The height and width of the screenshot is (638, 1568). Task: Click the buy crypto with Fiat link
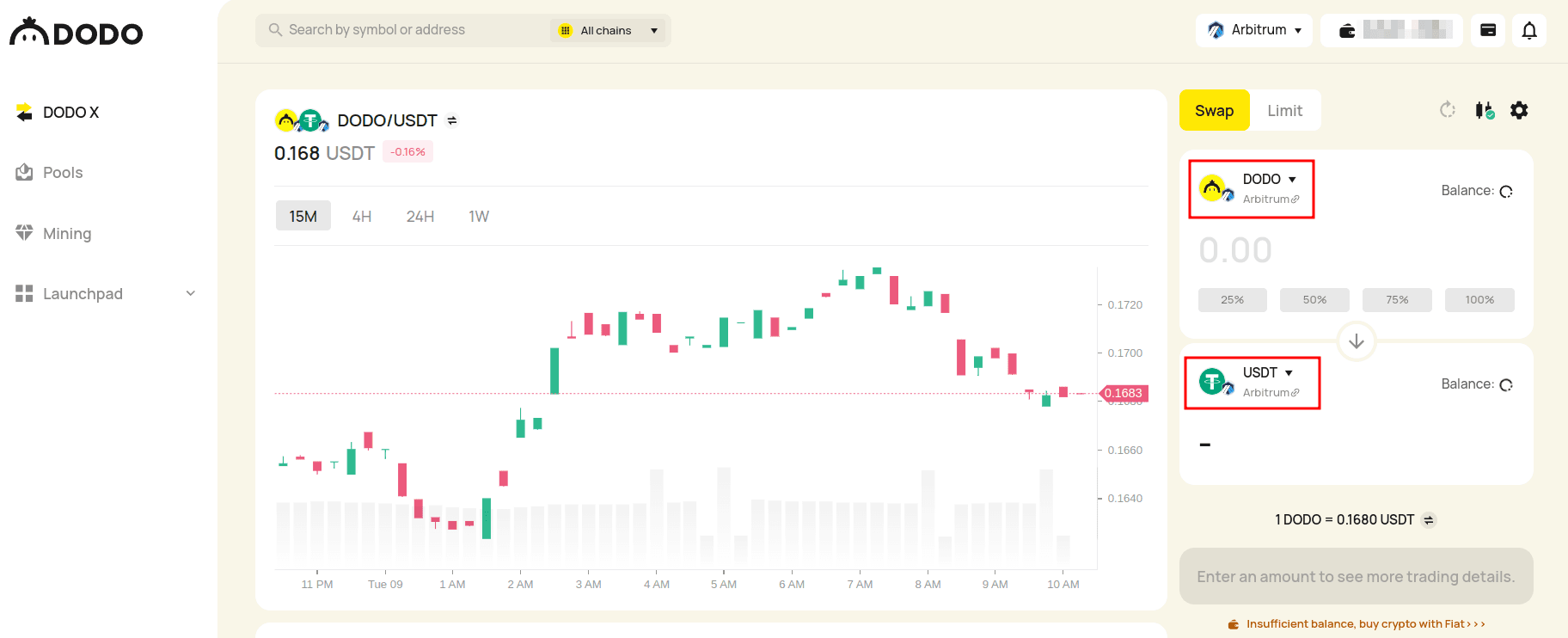1364,624
